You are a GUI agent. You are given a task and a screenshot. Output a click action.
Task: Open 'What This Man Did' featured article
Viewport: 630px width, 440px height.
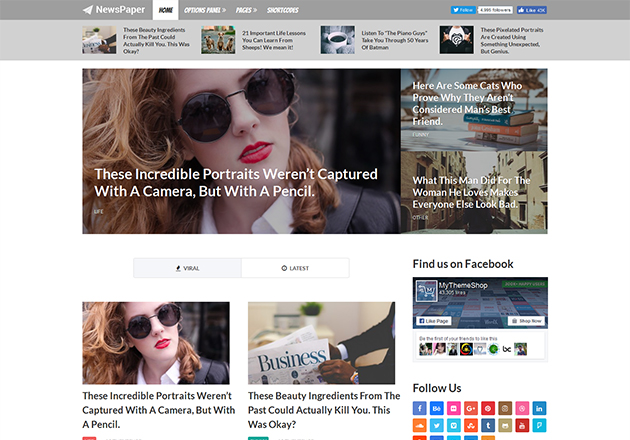tap(471, 192)
